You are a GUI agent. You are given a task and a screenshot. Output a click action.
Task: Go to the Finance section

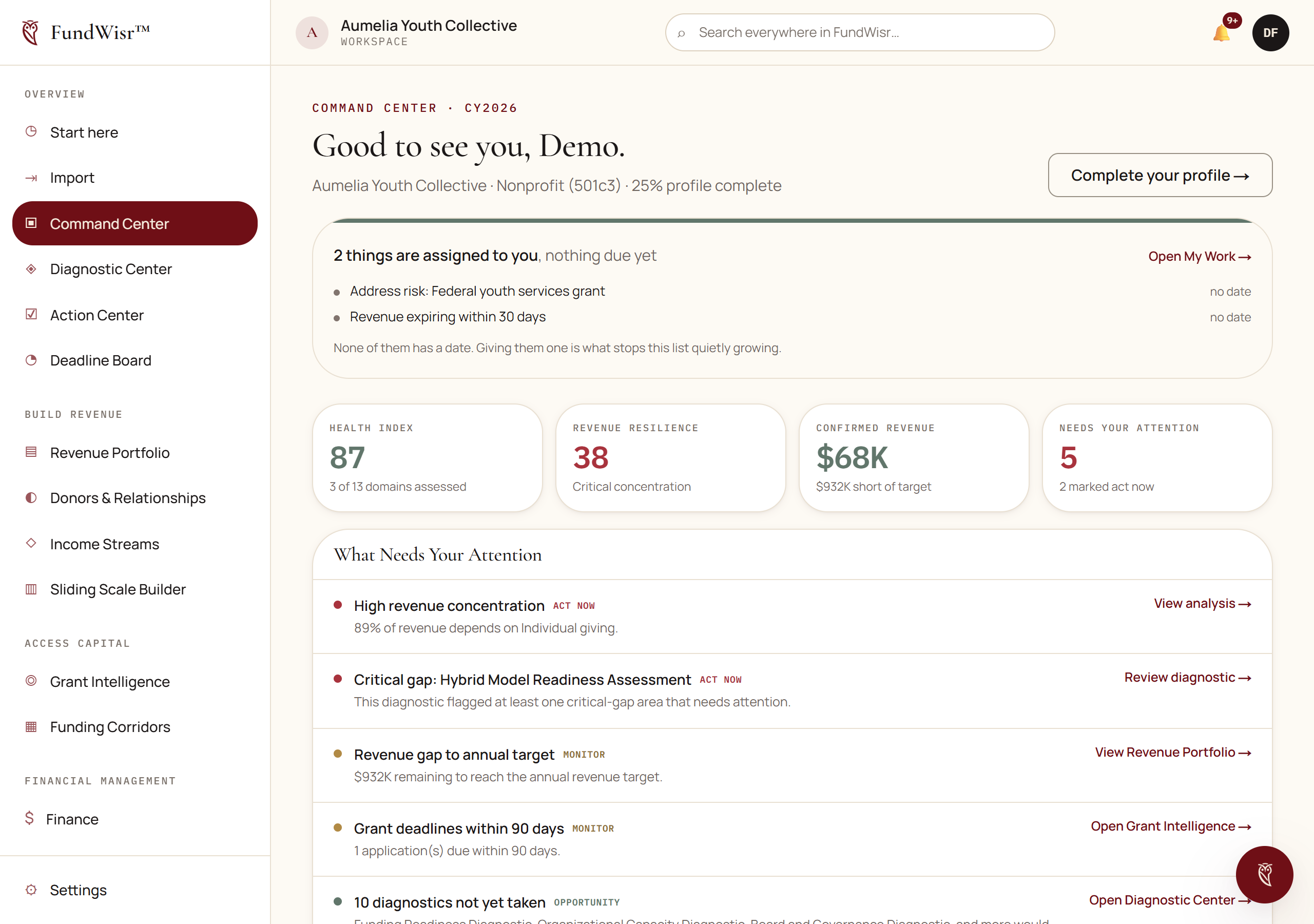point(135,819)
